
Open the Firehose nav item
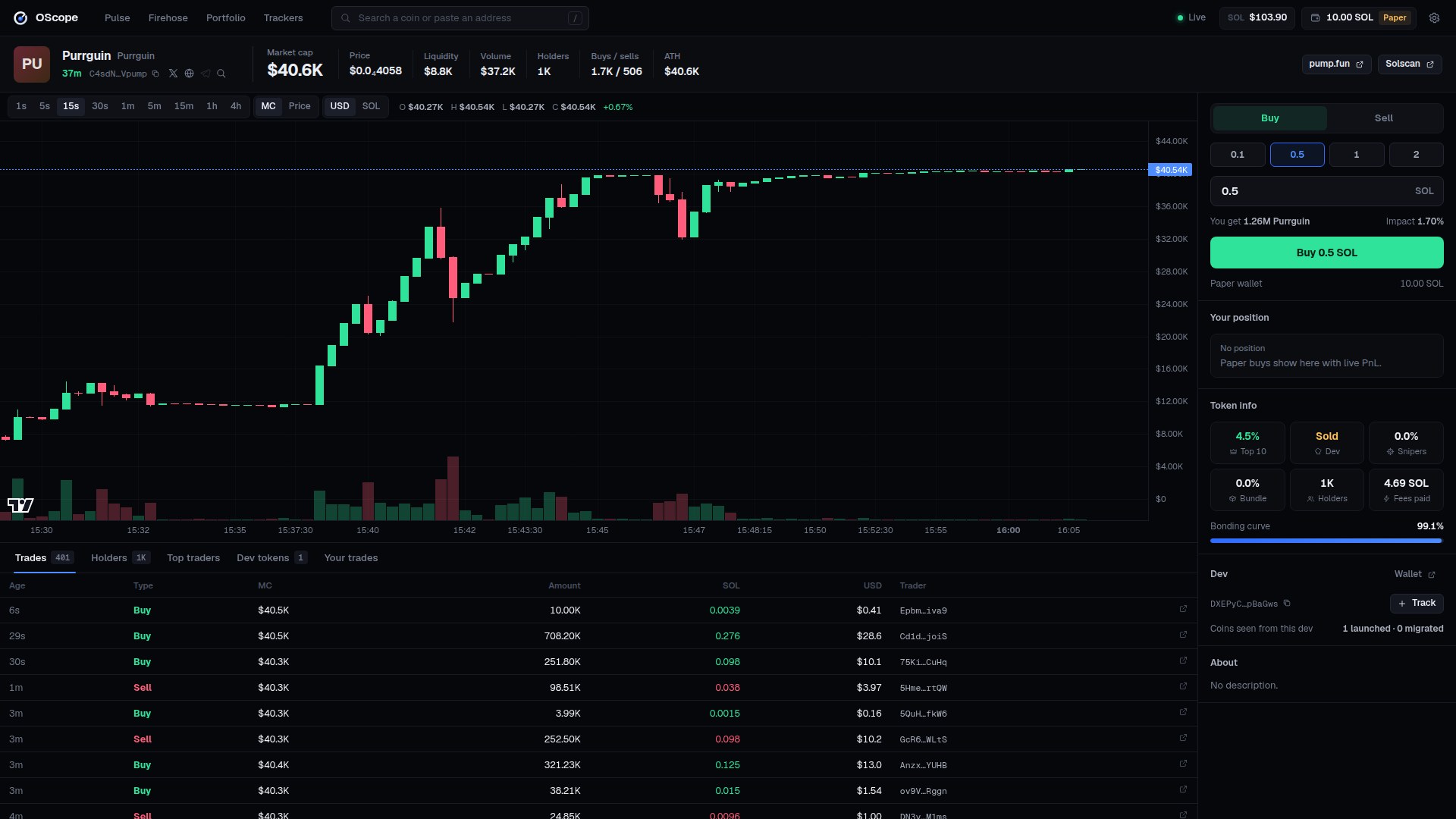pyautogui.click(x=168, y=17)
